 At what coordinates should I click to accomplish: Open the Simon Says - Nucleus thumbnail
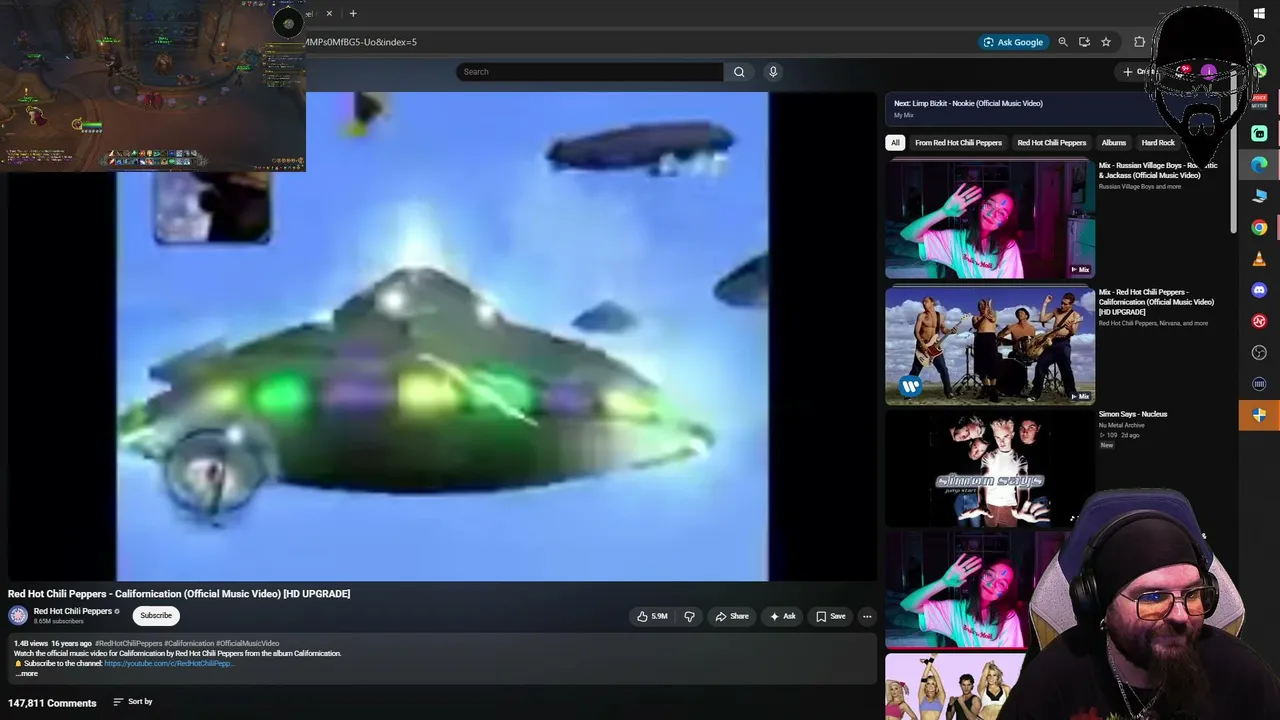click(990, 468)
